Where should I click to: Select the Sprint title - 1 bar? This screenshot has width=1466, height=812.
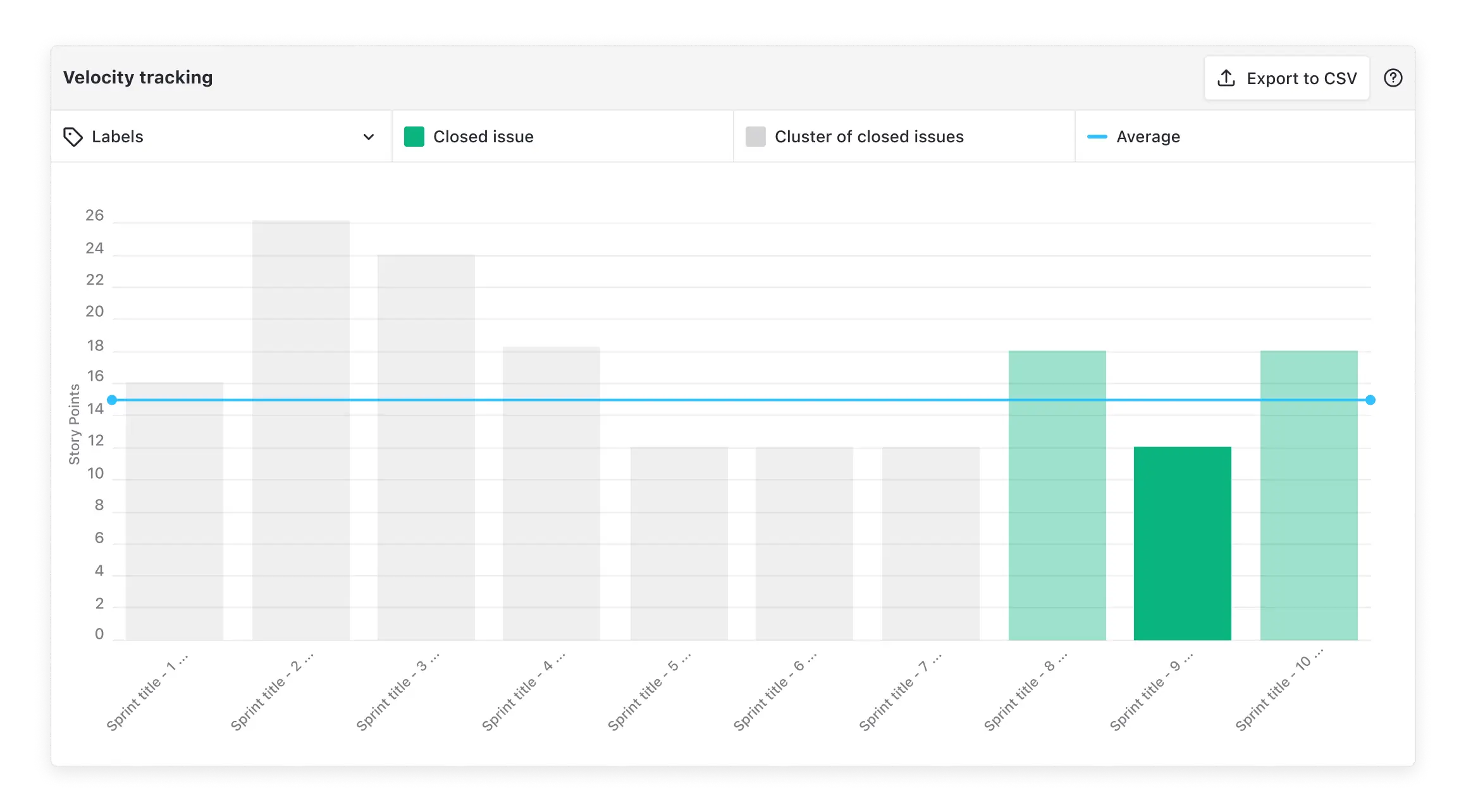(x=175, y=511)
